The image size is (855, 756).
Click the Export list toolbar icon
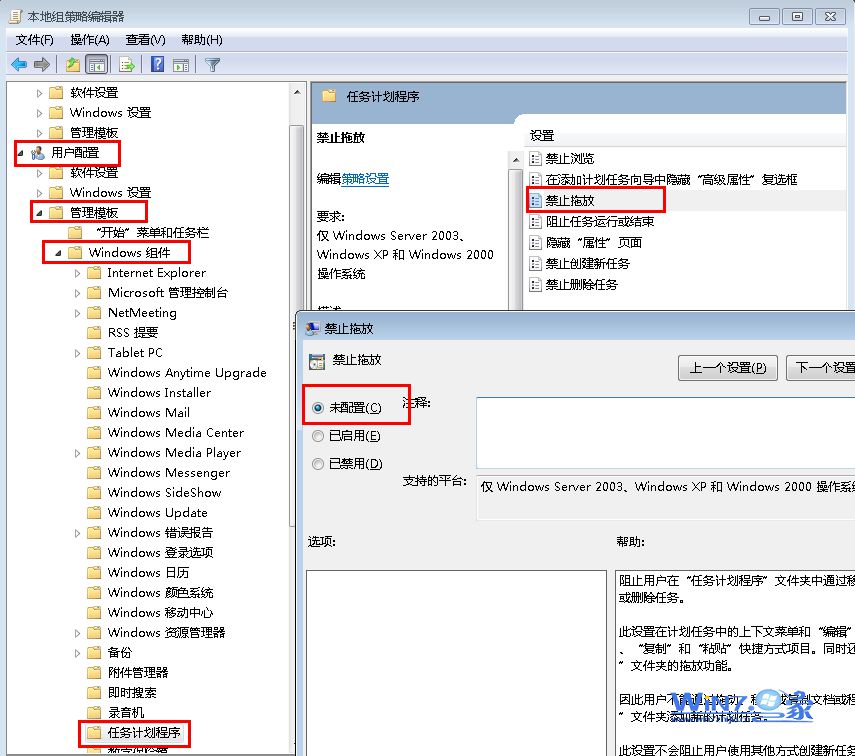pyautogui.click(x=127, y=65)
